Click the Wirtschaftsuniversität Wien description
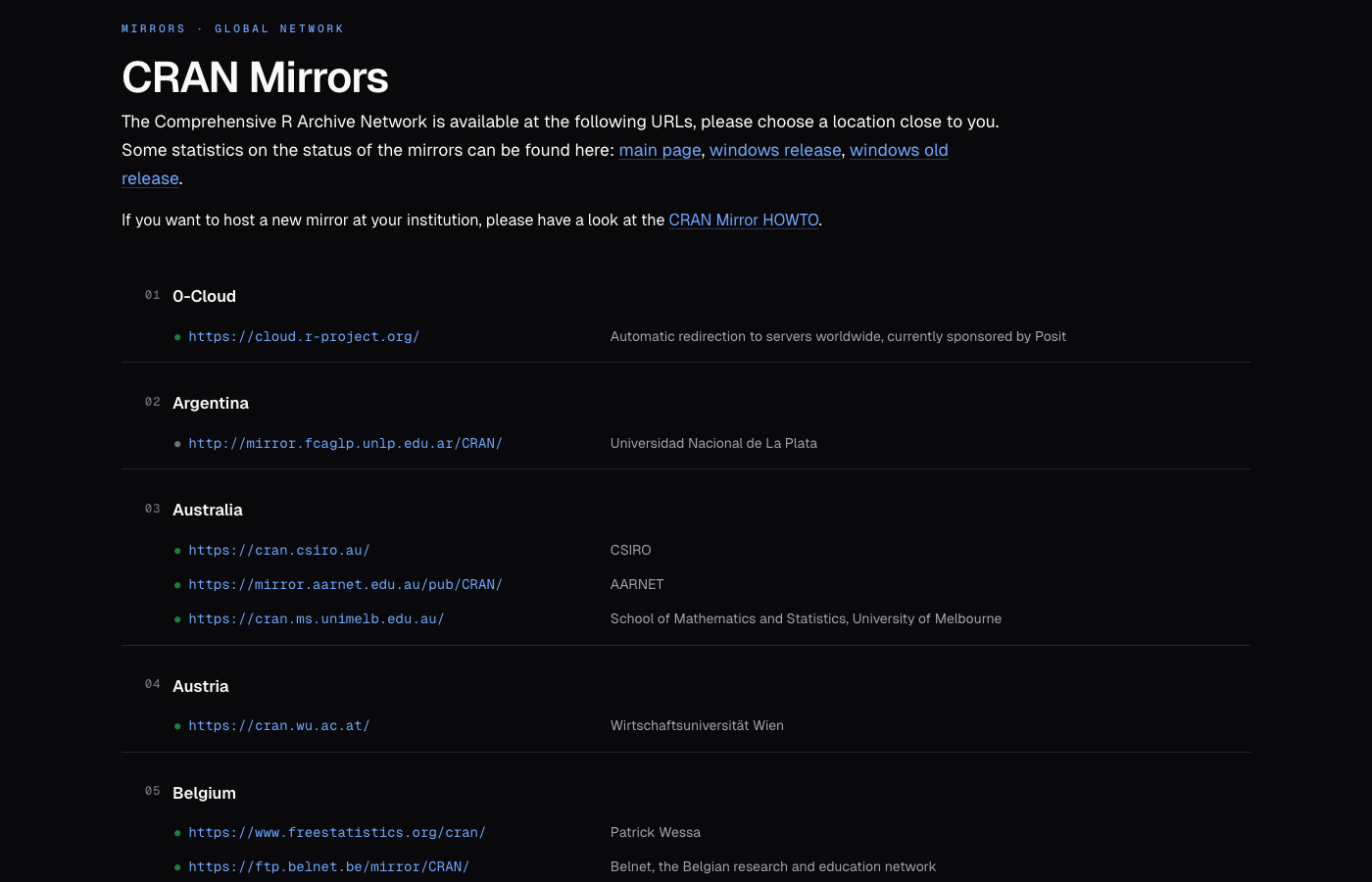Viewport: 1372px width, 882px height. pos(697,725)
